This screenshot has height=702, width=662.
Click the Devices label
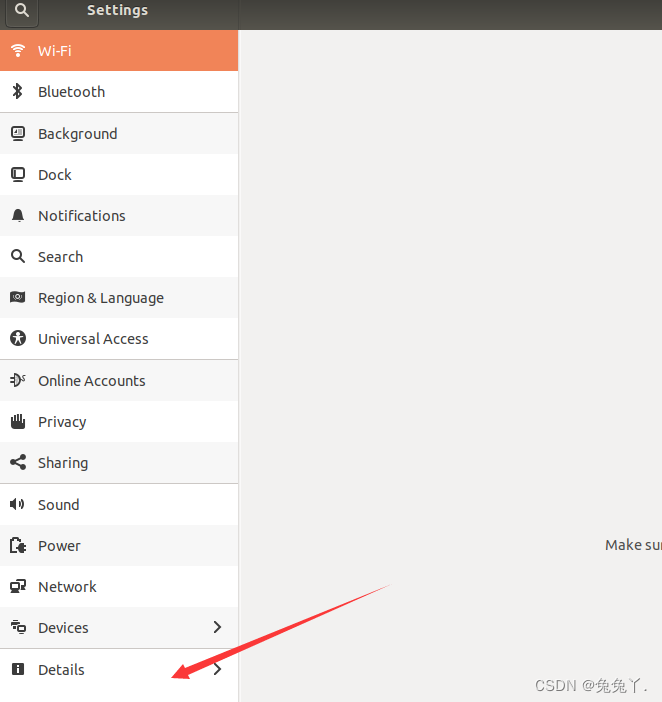(63, 628)
